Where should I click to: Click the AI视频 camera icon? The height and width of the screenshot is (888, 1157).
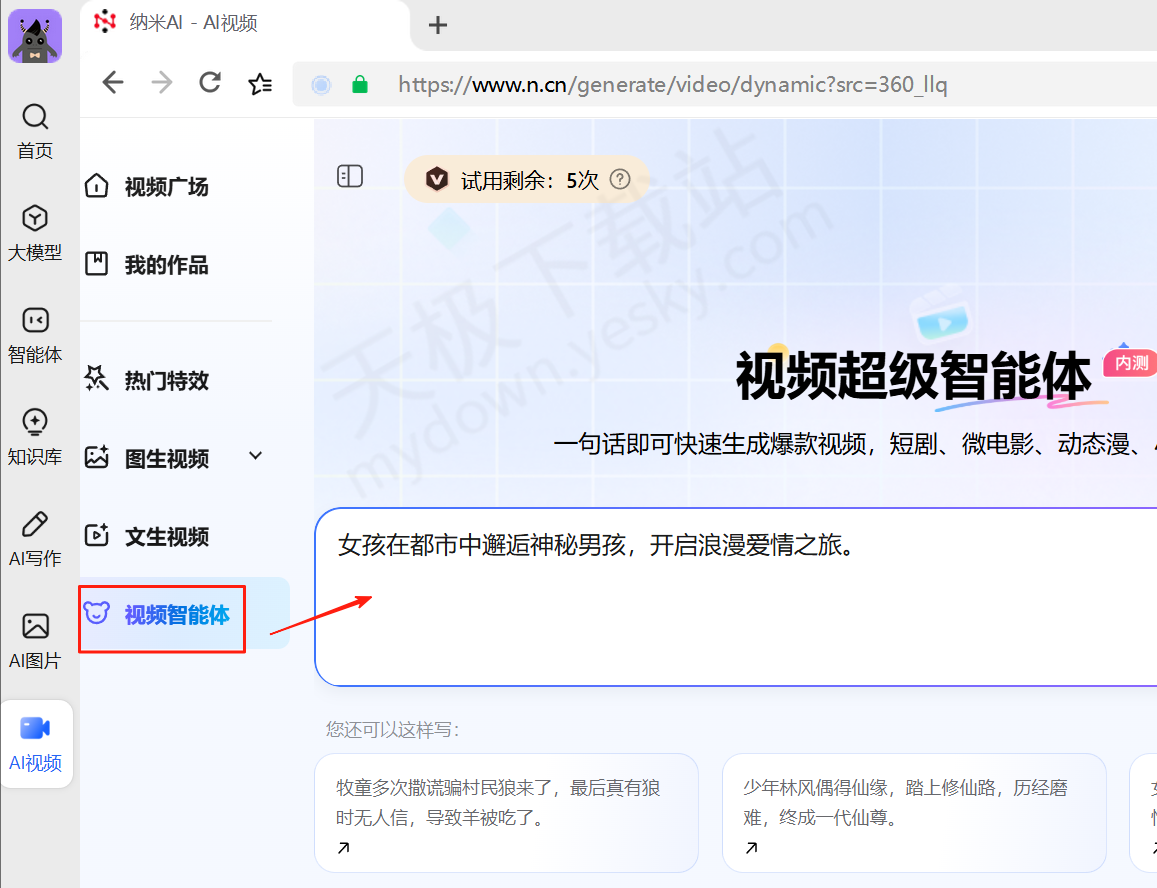click(x=35, y=728)
